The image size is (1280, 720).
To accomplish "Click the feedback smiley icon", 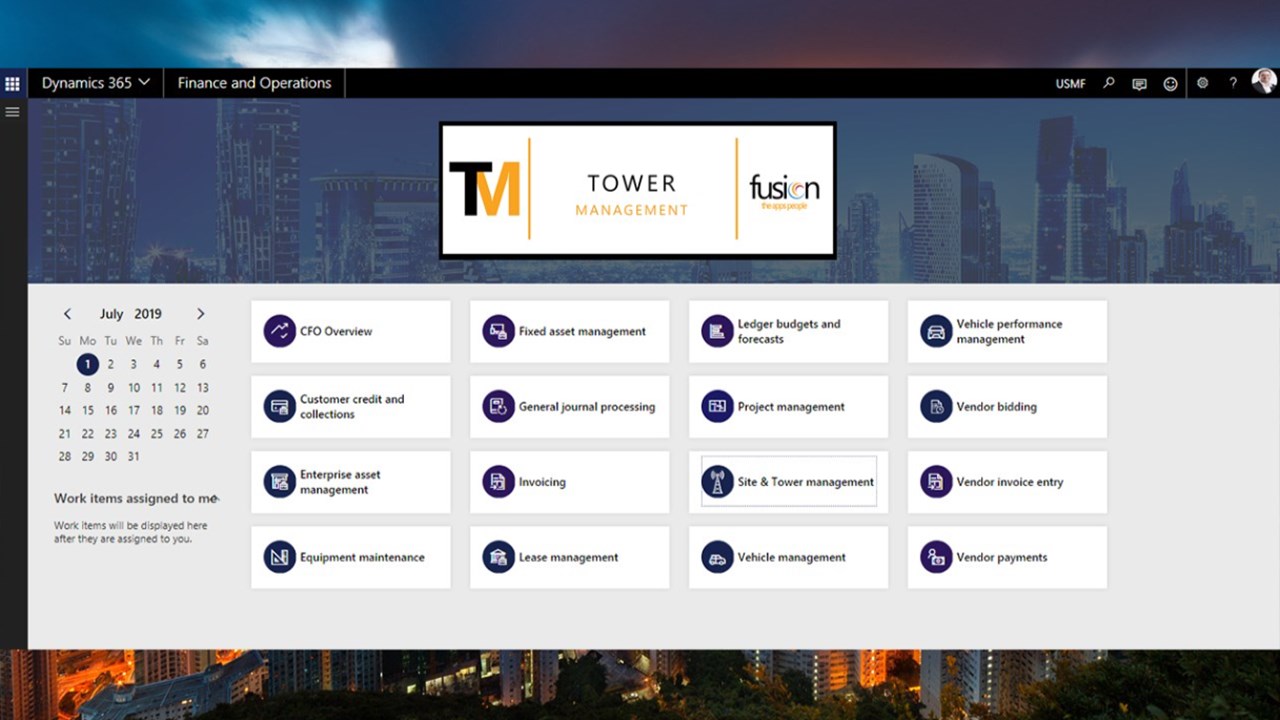I will point(1170,84).
